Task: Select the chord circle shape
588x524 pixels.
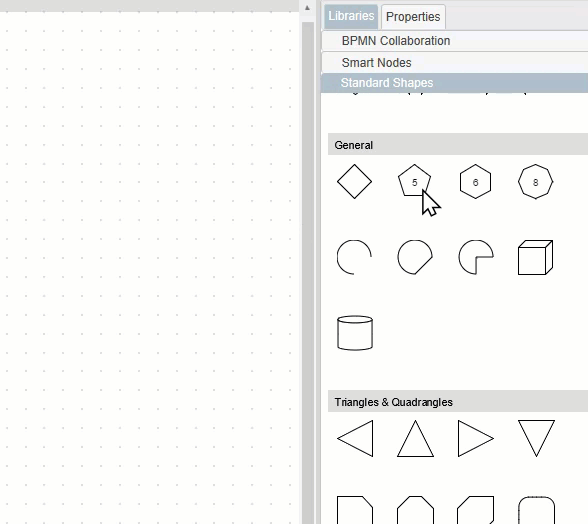Action: click(x=415, y=257)
